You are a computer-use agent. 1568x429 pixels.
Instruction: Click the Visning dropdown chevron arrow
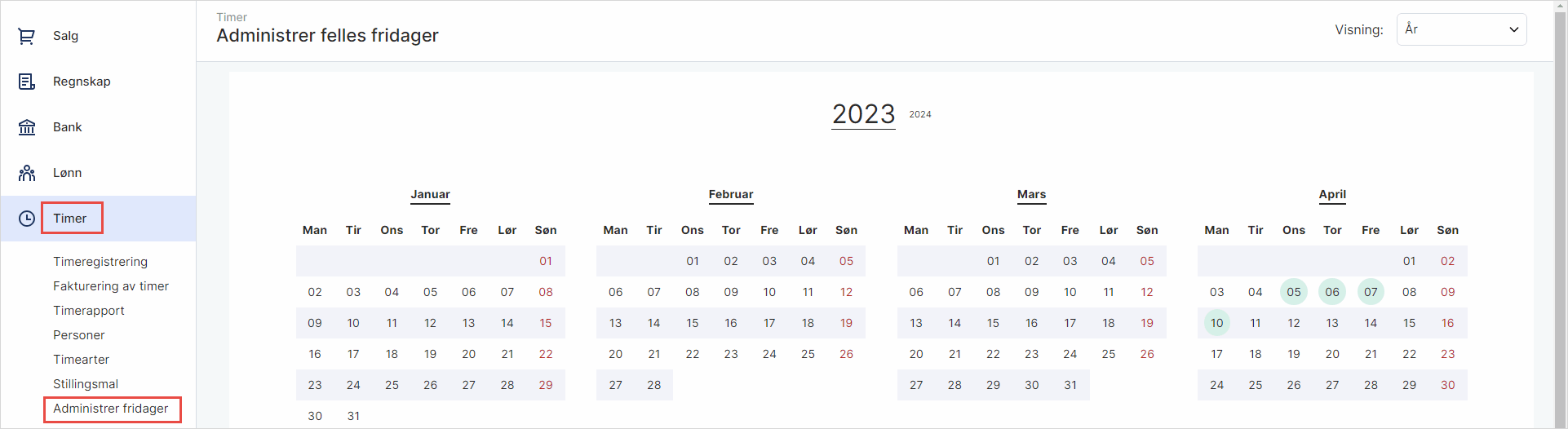click(1514, 29)
